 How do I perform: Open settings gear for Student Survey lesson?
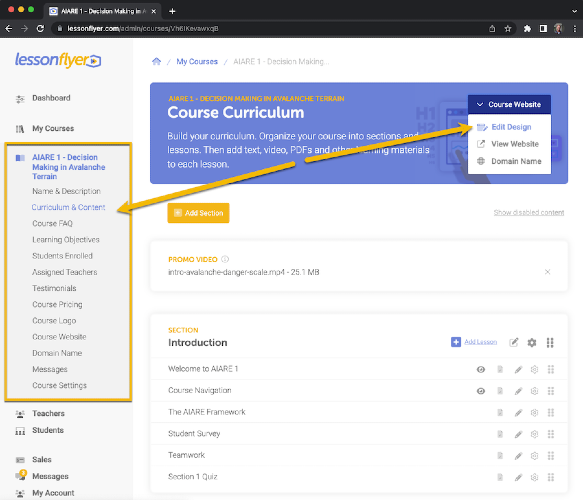(534, 434)
